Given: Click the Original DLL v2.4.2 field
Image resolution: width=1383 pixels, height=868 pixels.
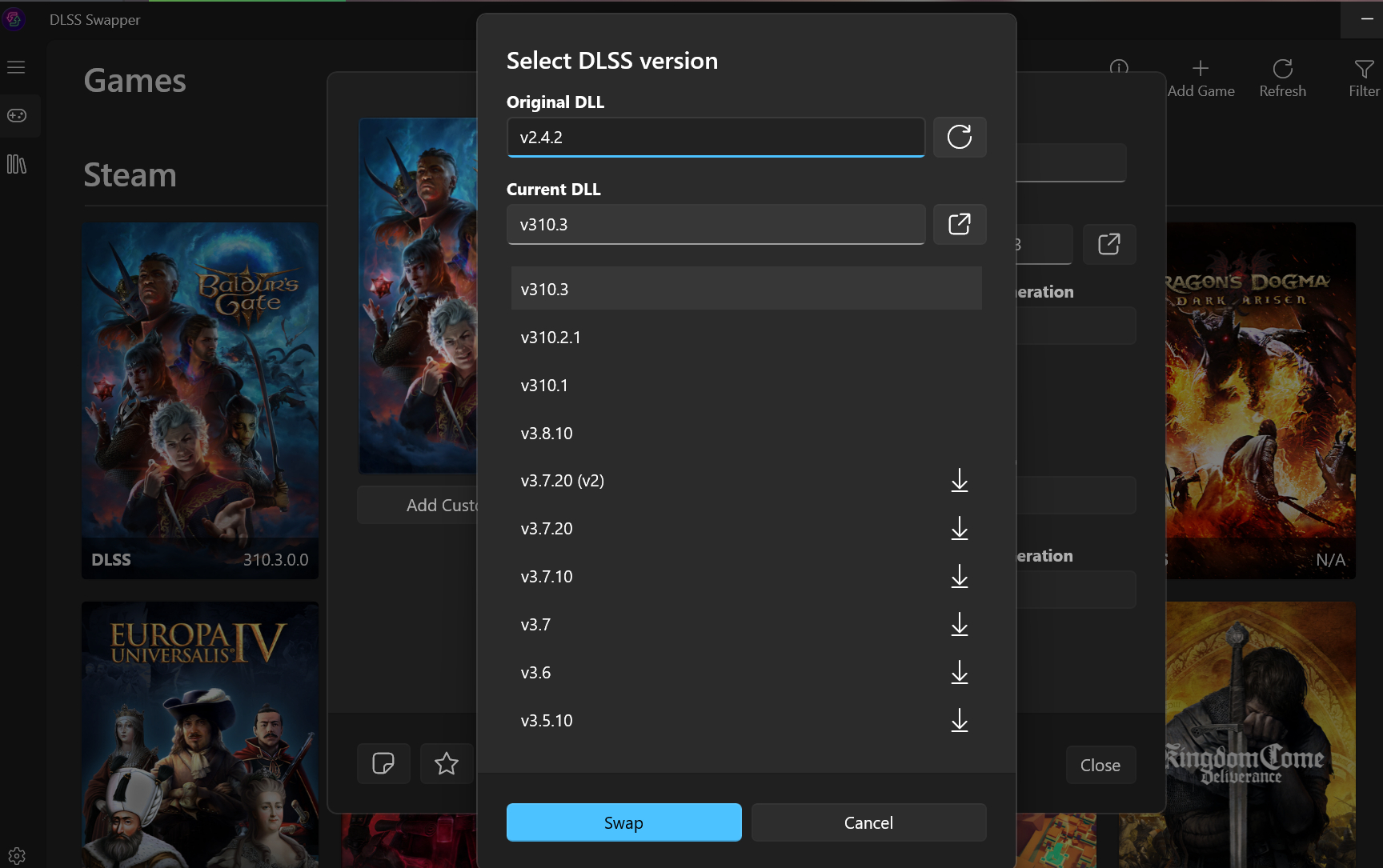Looking at the screenshot, I should pyautogui.click(x=716, y=137).
